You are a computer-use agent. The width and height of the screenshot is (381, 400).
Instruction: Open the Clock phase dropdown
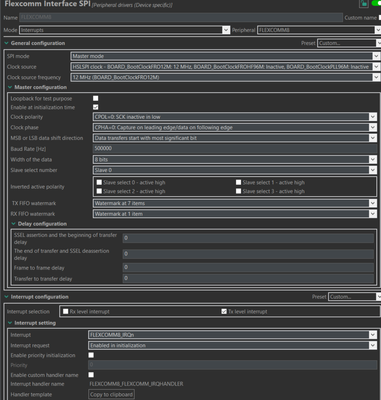coord(235,127)
